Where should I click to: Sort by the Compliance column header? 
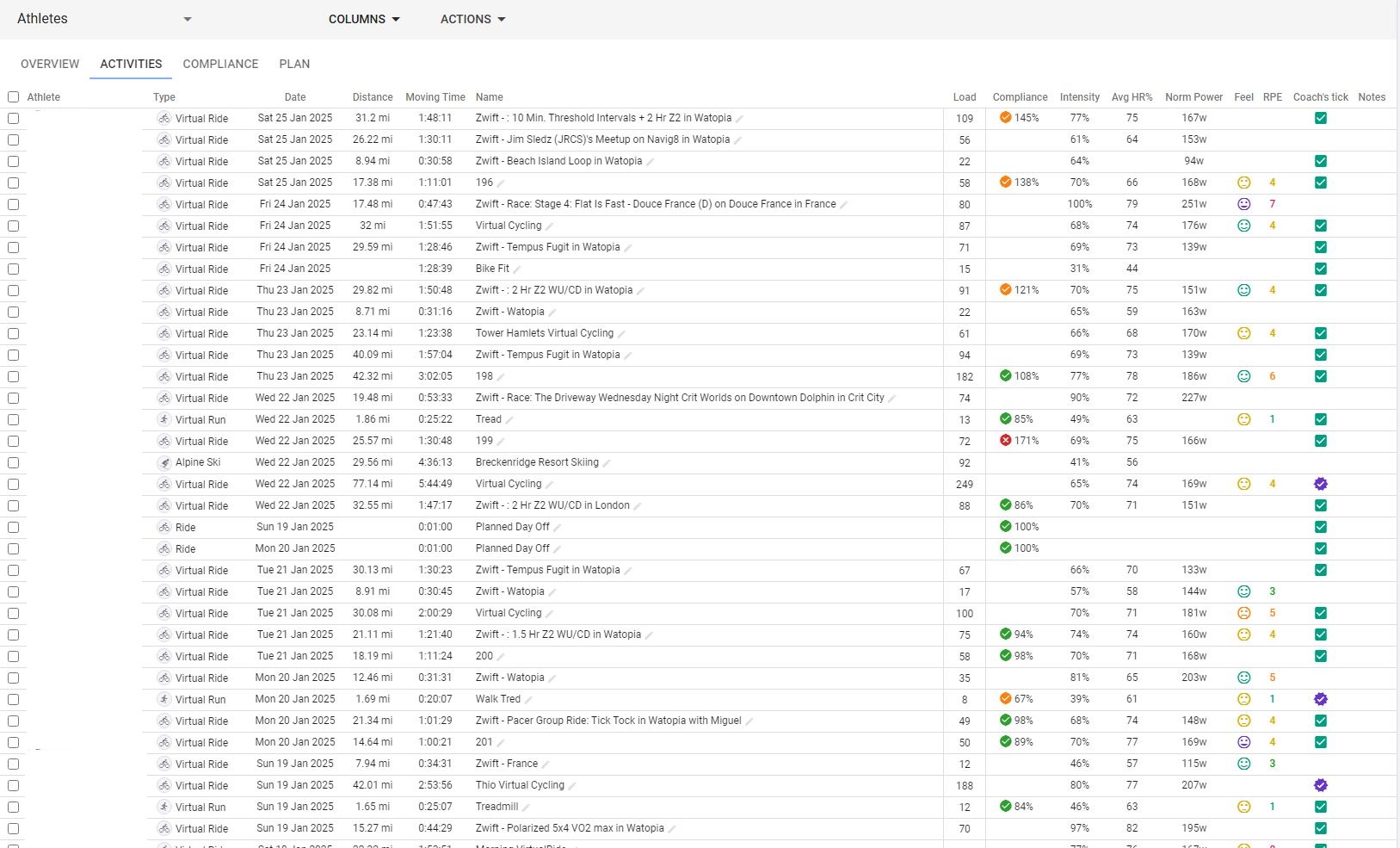click(1020, 97)
